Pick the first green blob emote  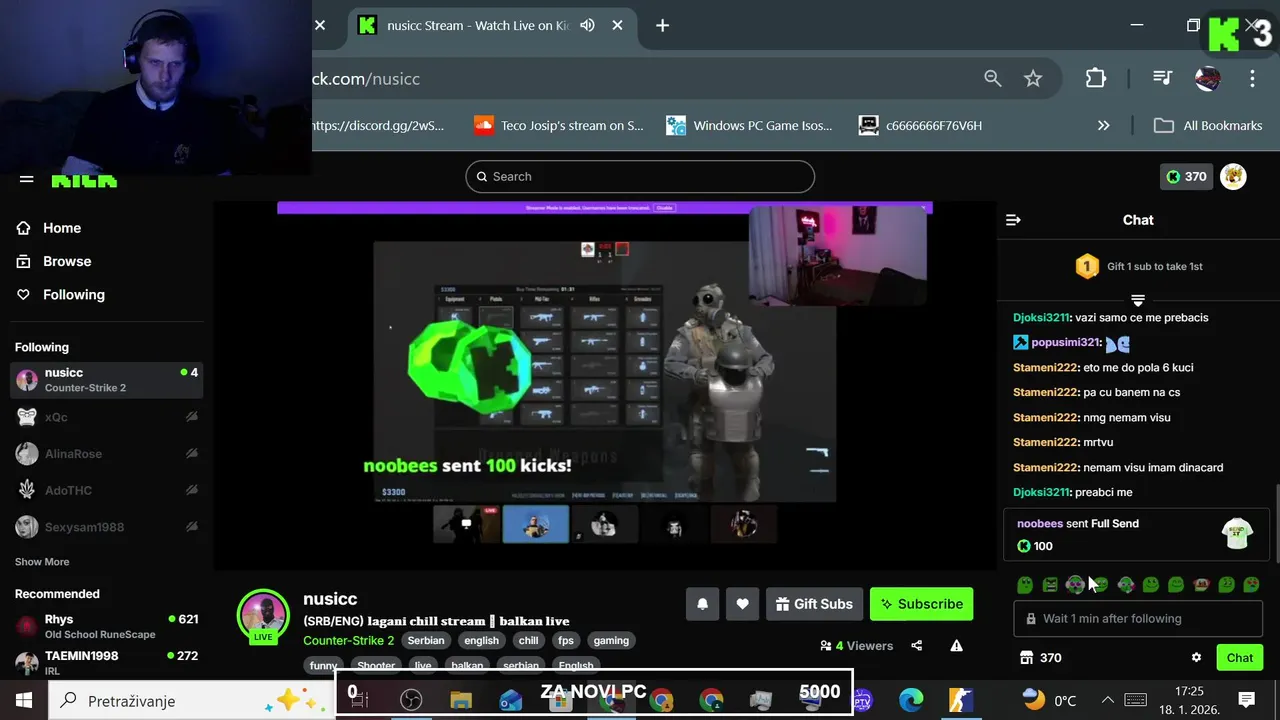point(1025,585)
